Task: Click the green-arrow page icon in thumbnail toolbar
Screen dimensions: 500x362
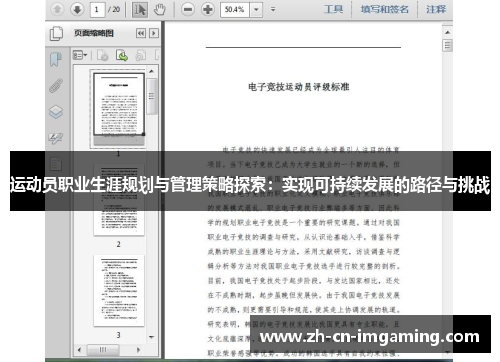Action: [122, 55]
